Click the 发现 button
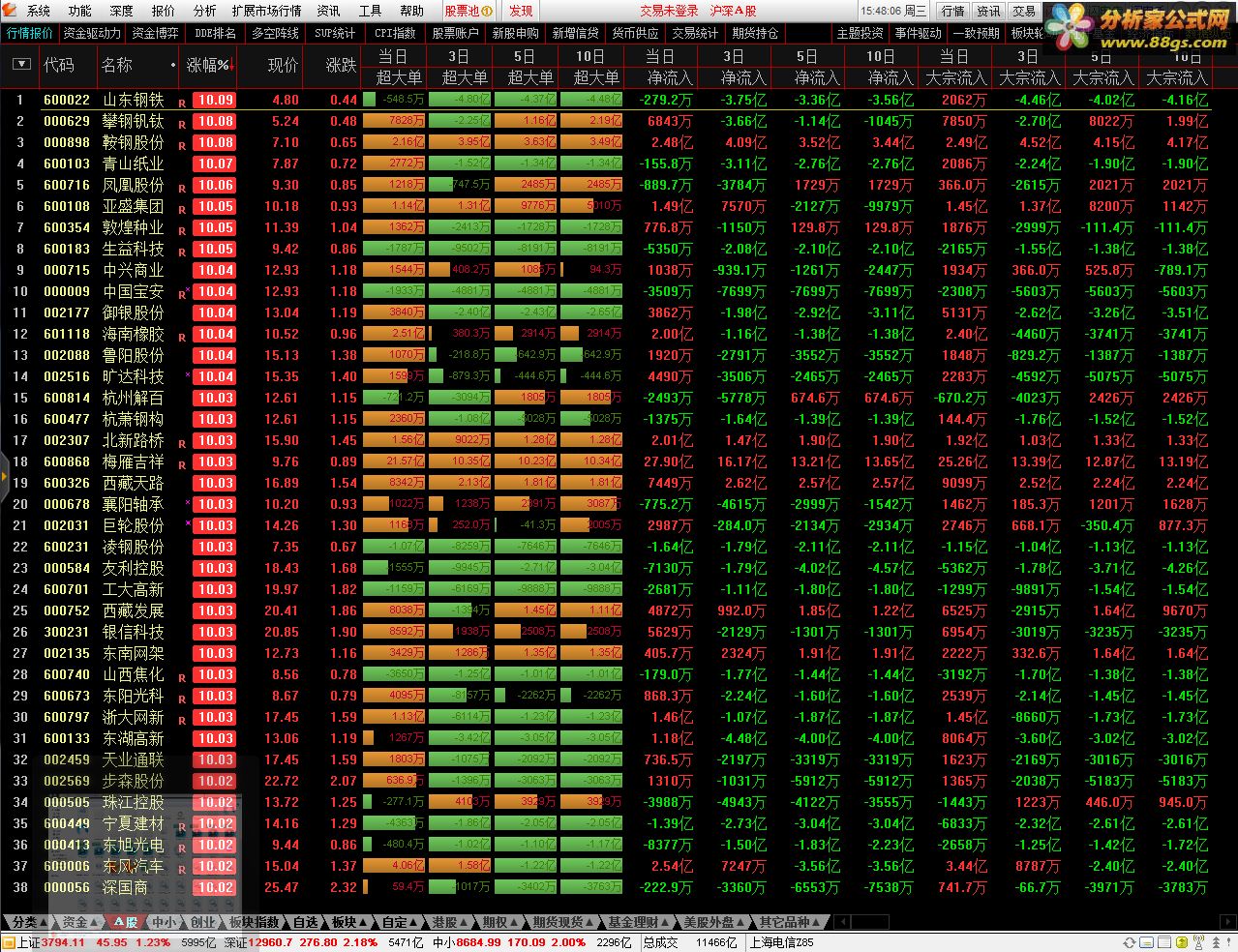 coord(521,12)
